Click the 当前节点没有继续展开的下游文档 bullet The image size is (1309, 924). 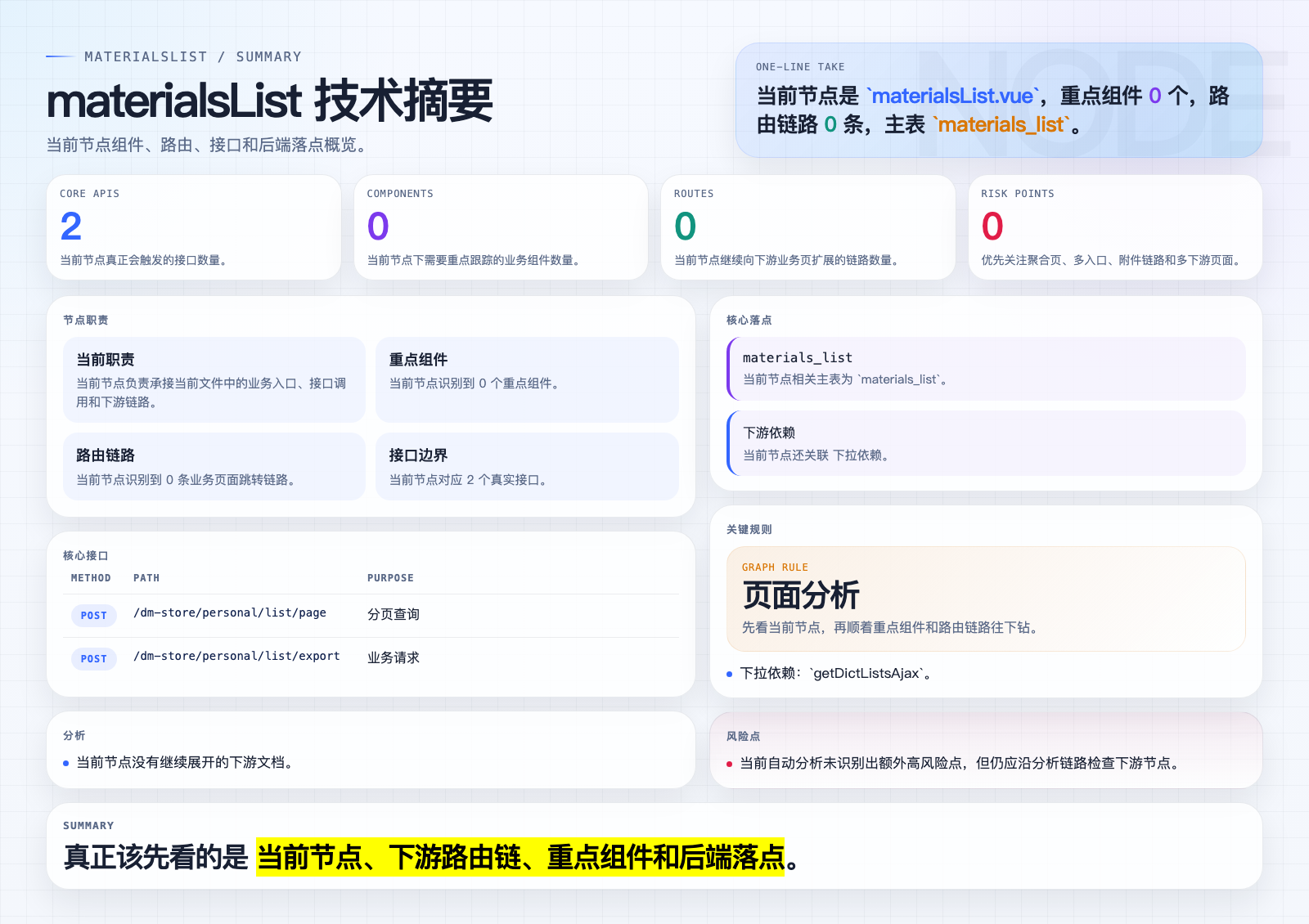point(180,763)
